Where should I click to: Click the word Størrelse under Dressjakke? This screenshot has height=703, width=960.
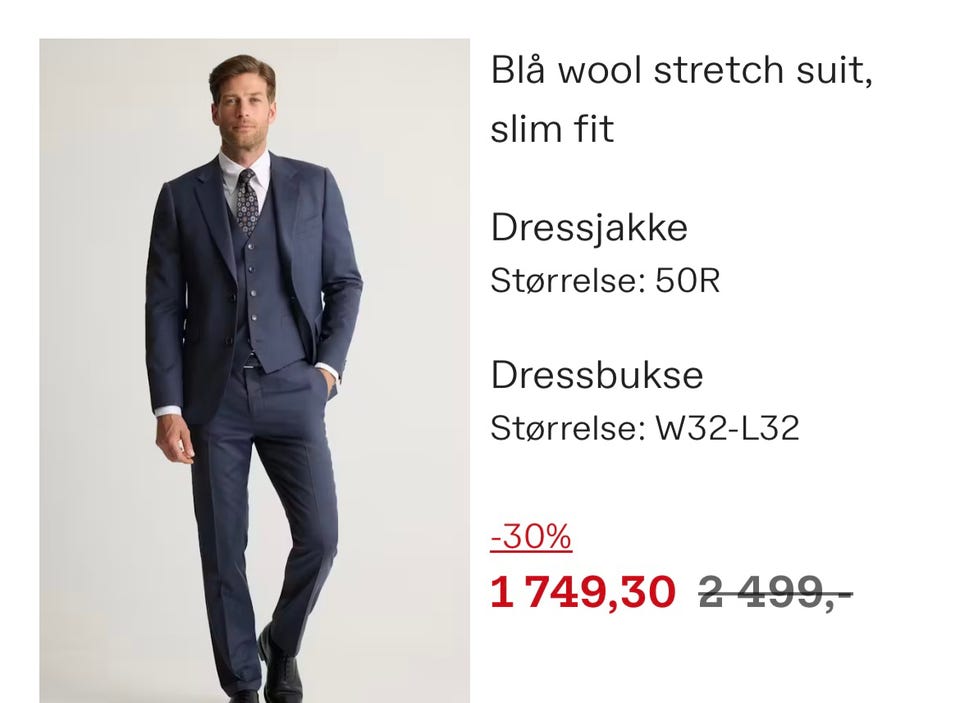click(567, 281)
